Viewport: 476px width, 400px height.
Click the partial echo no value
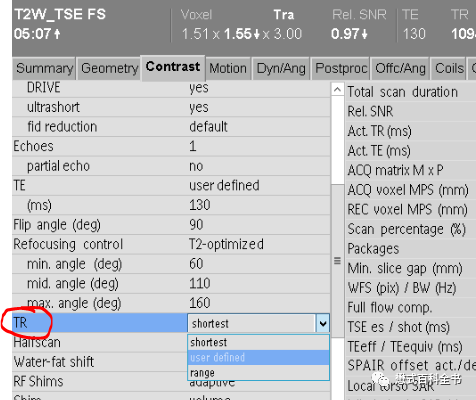coord(196,166)
